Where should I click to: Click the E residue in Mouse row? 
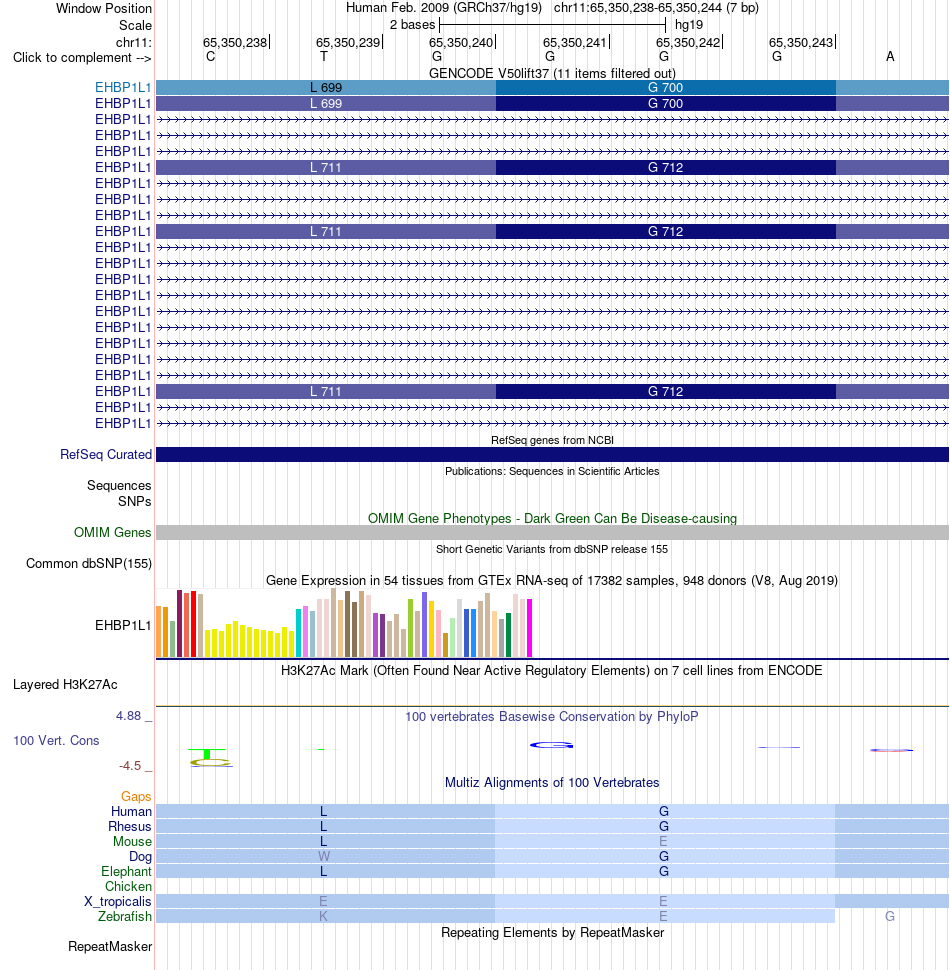663,841
